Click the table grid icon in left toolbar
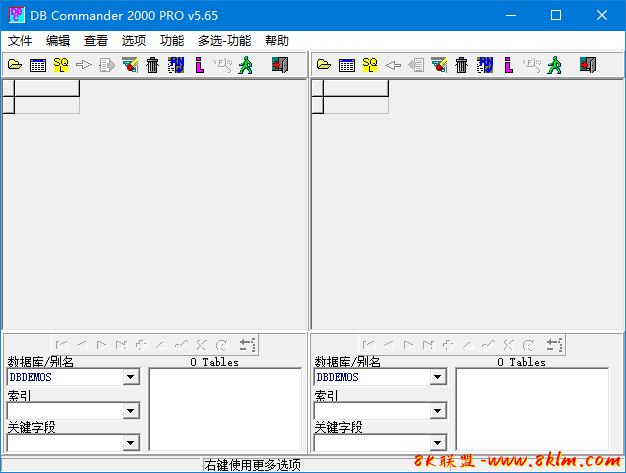This screenshot has width=626, height=473. click(37, 65)
